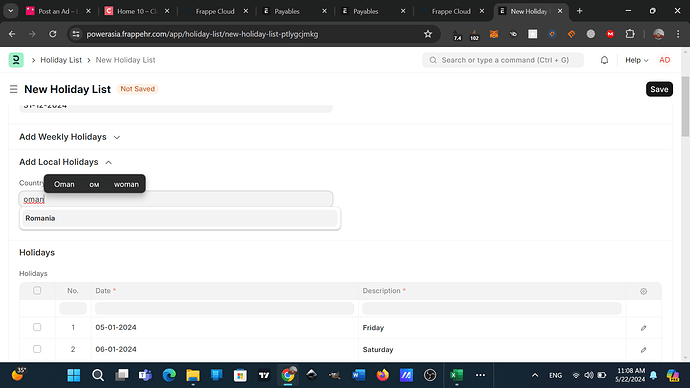
Task: Reload the page in Chrome
Action: click(52, 34)
